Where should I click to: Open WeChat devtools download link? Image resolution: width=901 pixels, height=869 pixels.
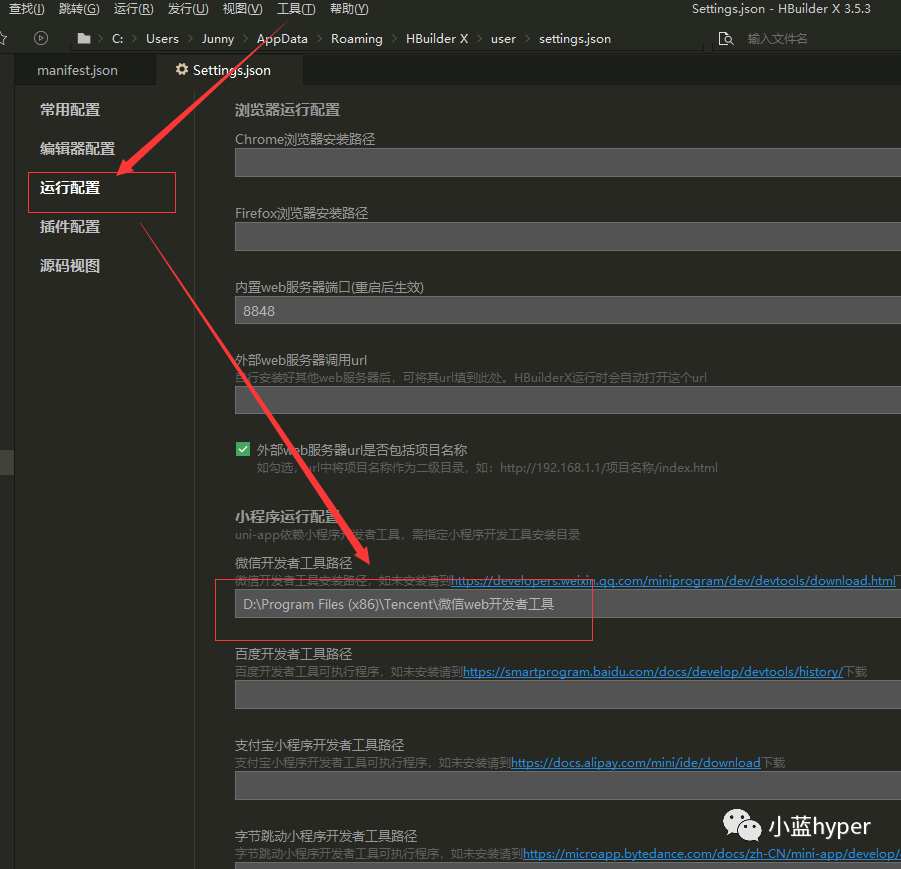pos(673,581)
